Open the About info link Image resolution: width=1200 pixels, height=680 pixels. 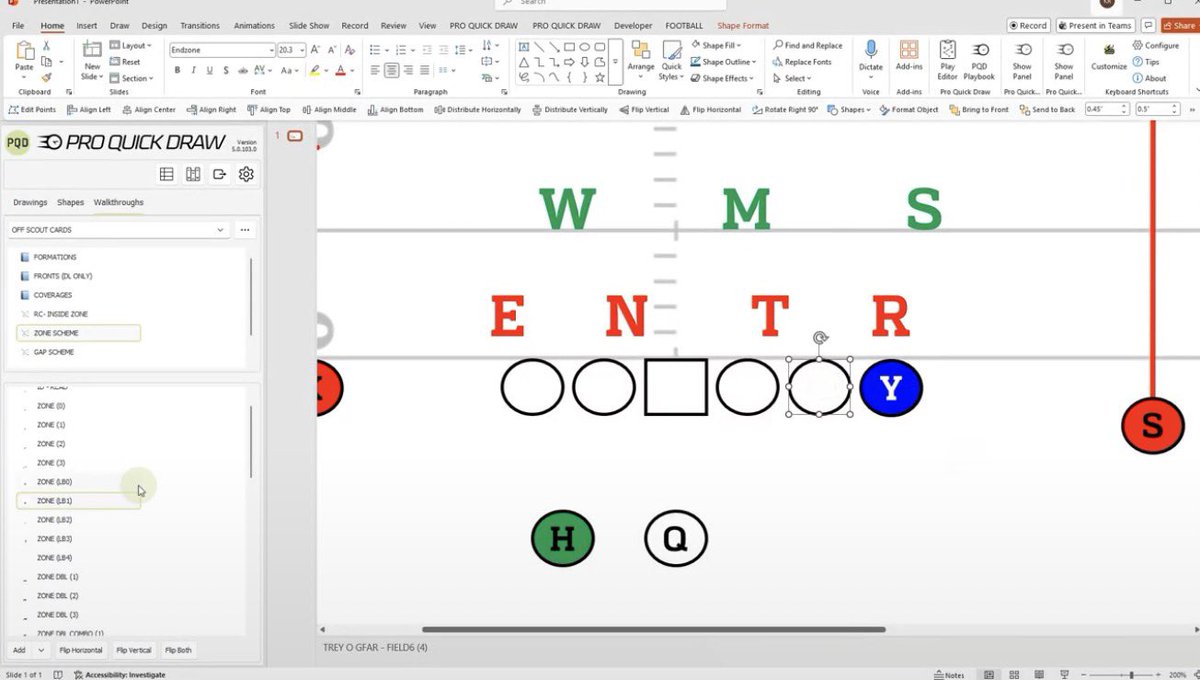[1150, 78]
